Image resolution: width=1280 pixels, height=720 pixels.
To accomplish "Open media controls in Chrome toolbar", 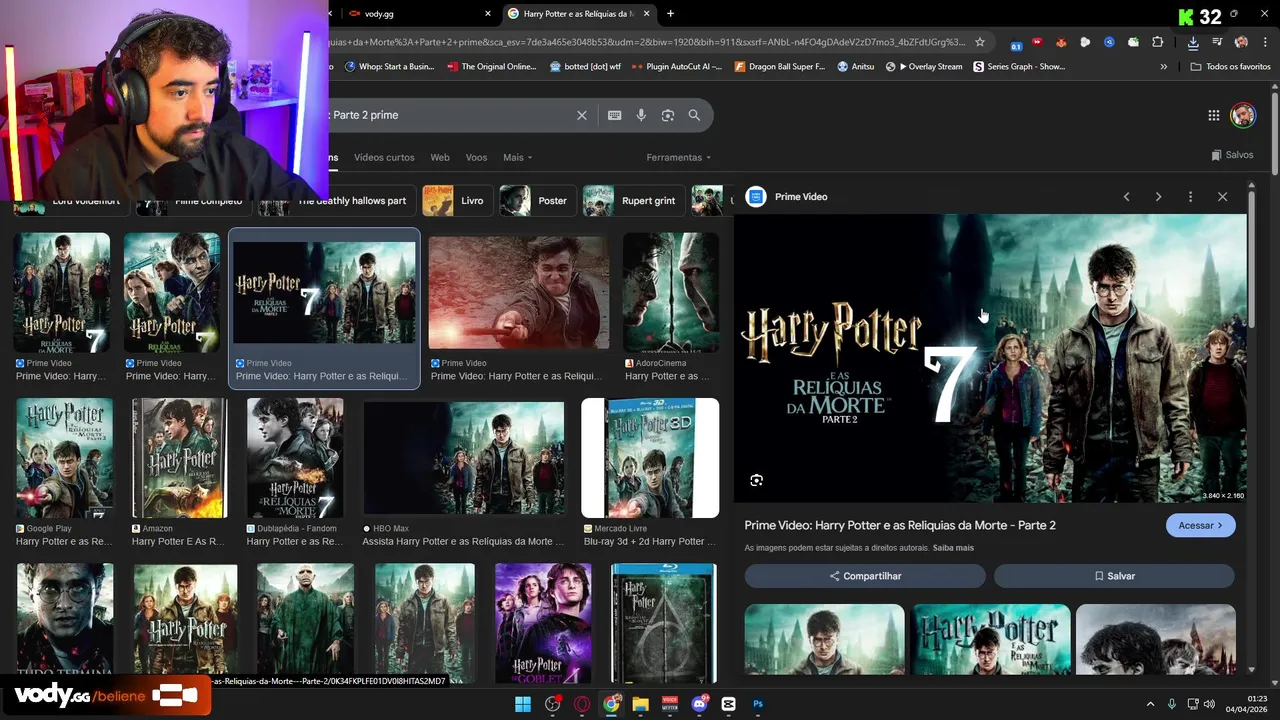I will coord(1217,42).
